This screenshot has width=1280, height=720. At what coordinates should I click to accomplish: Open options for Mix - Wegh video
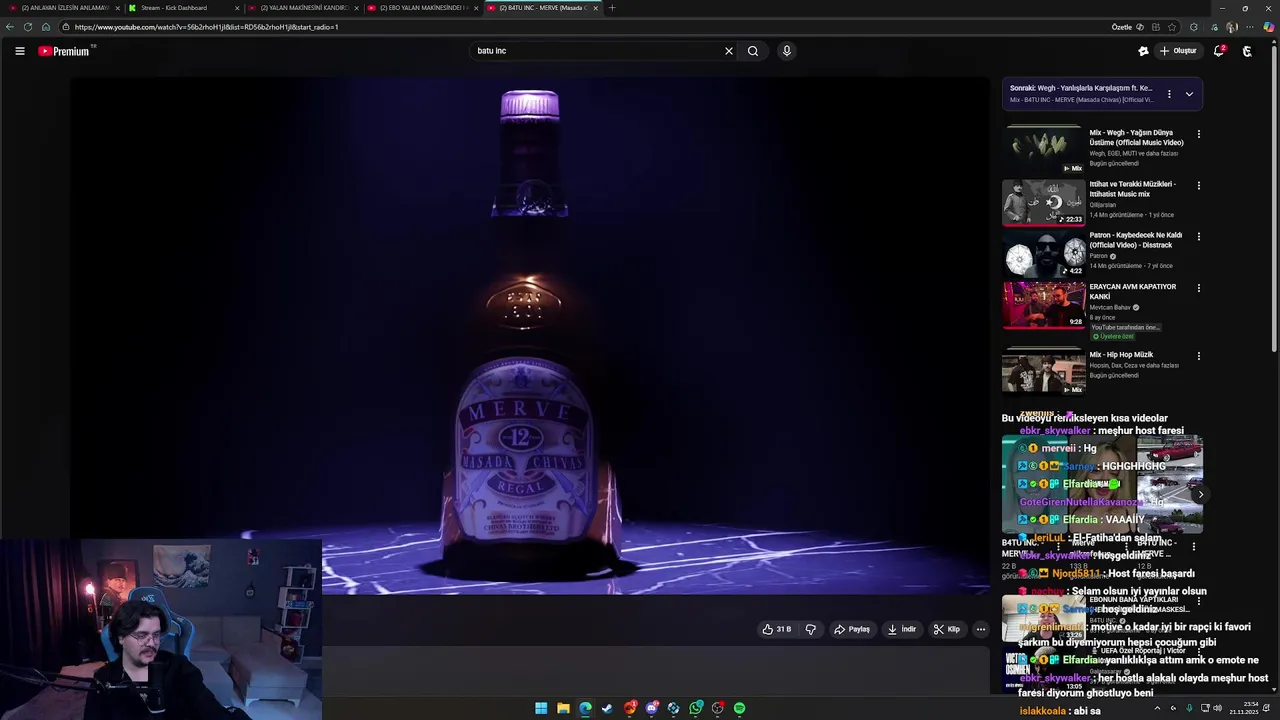[x=1199, y=134]
